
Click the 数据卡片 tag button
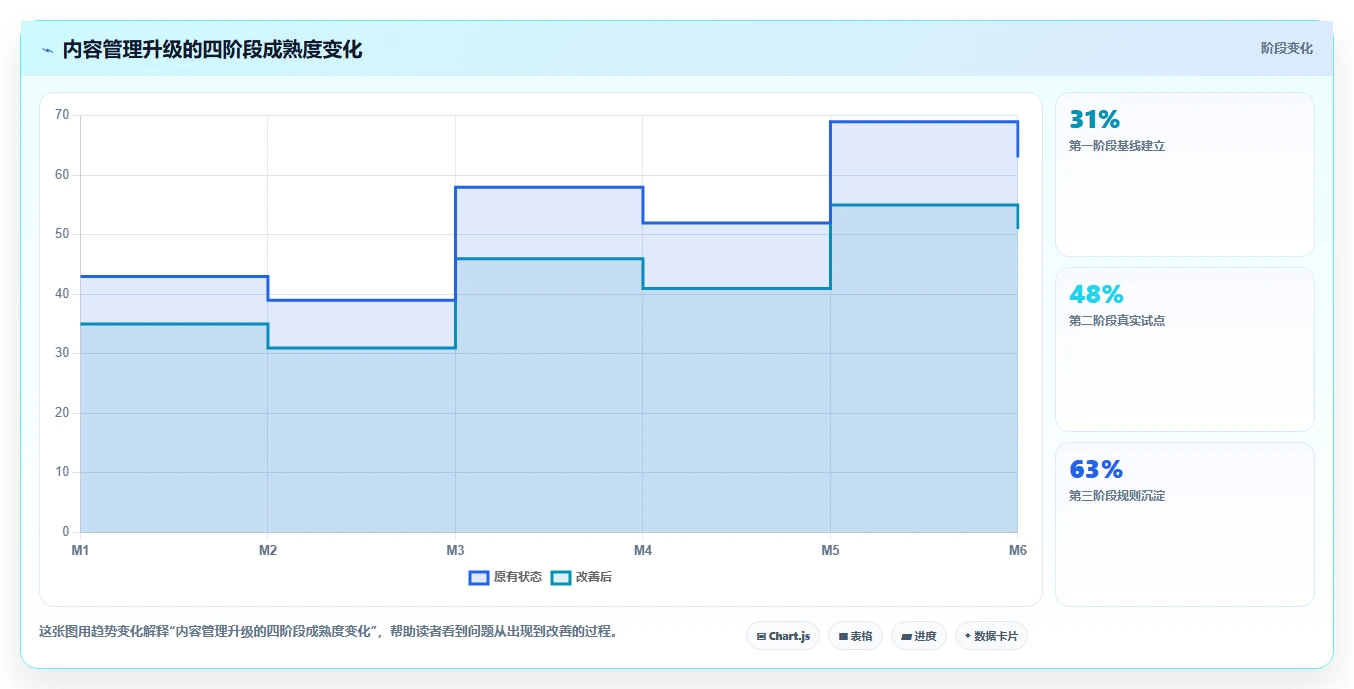(991, 636)
